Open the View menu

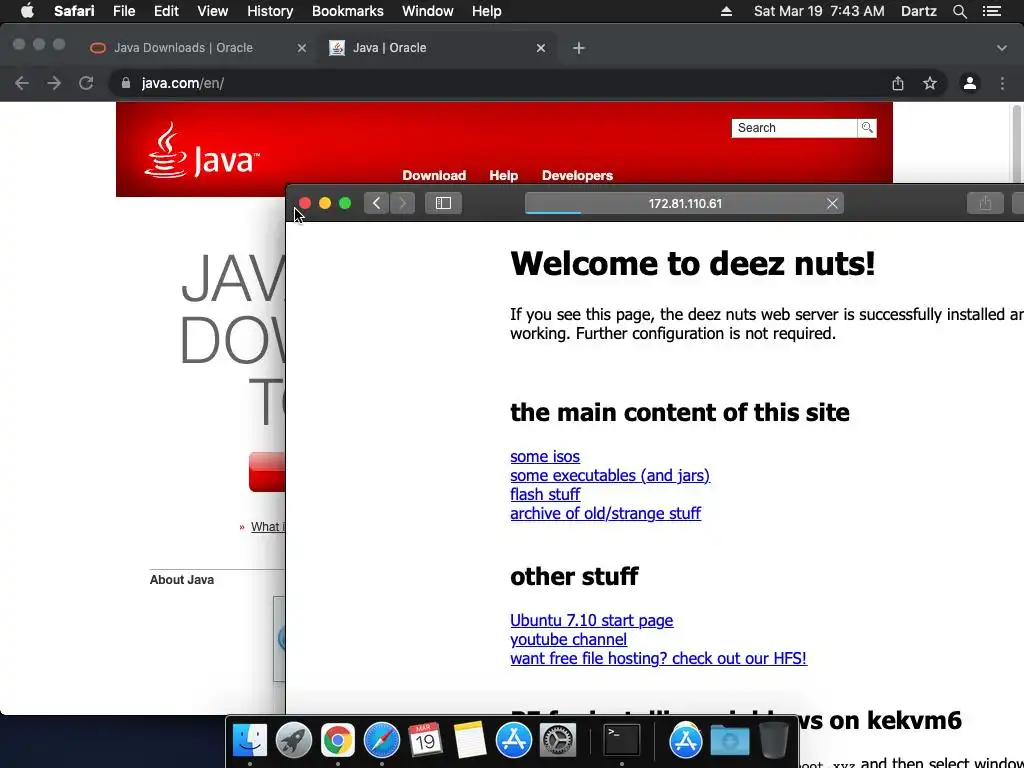coord(212,11)
